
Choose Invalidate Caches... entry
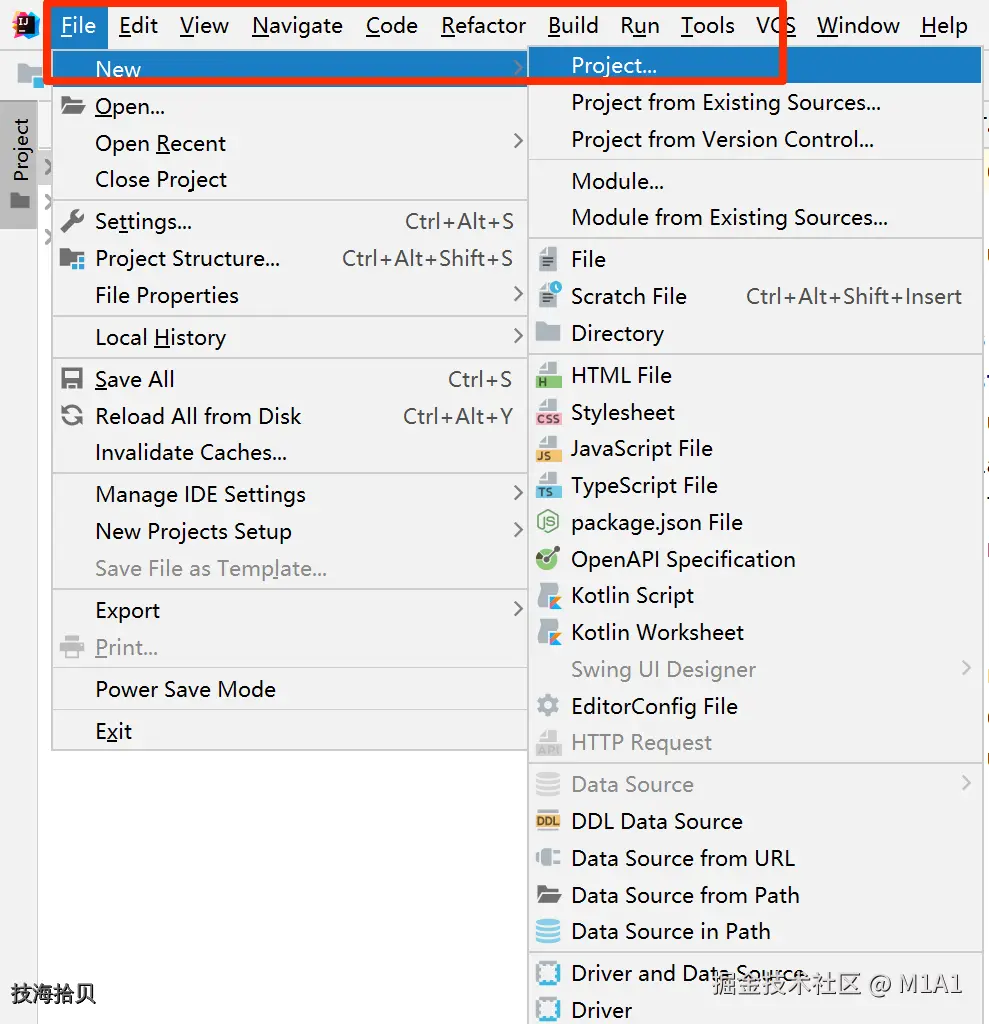(x=289, y=452)
